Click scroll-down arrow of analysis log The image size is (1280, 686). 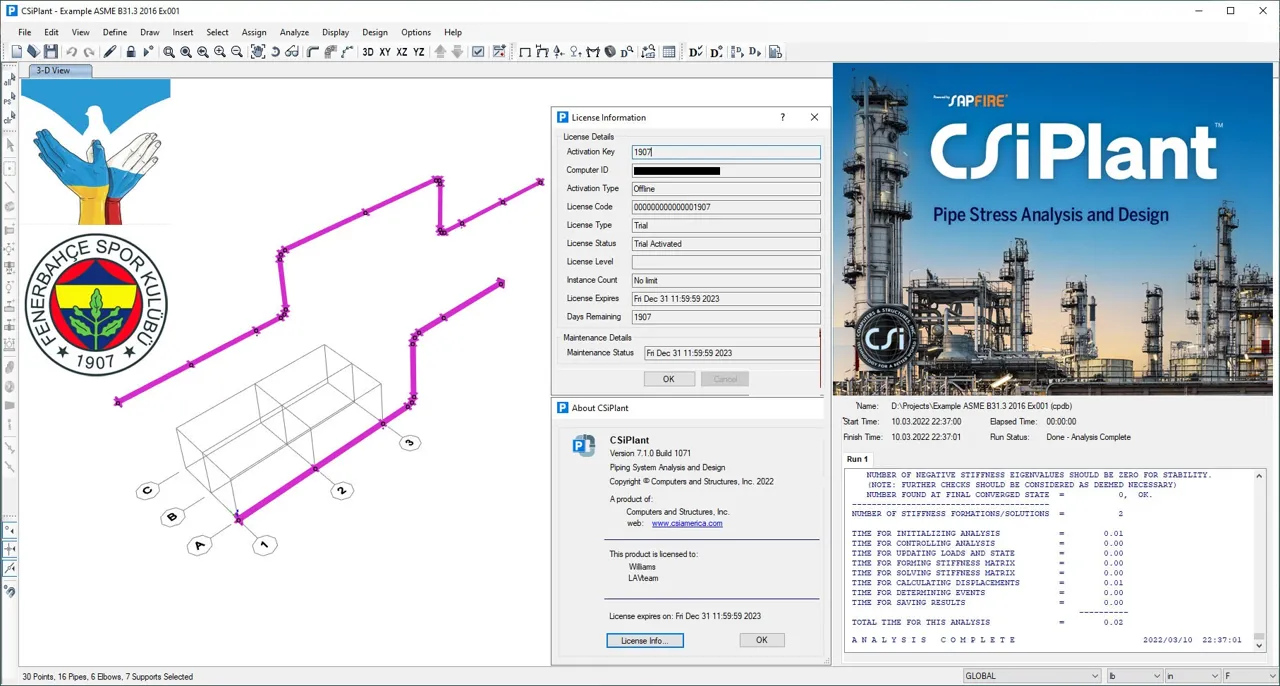1259,646
